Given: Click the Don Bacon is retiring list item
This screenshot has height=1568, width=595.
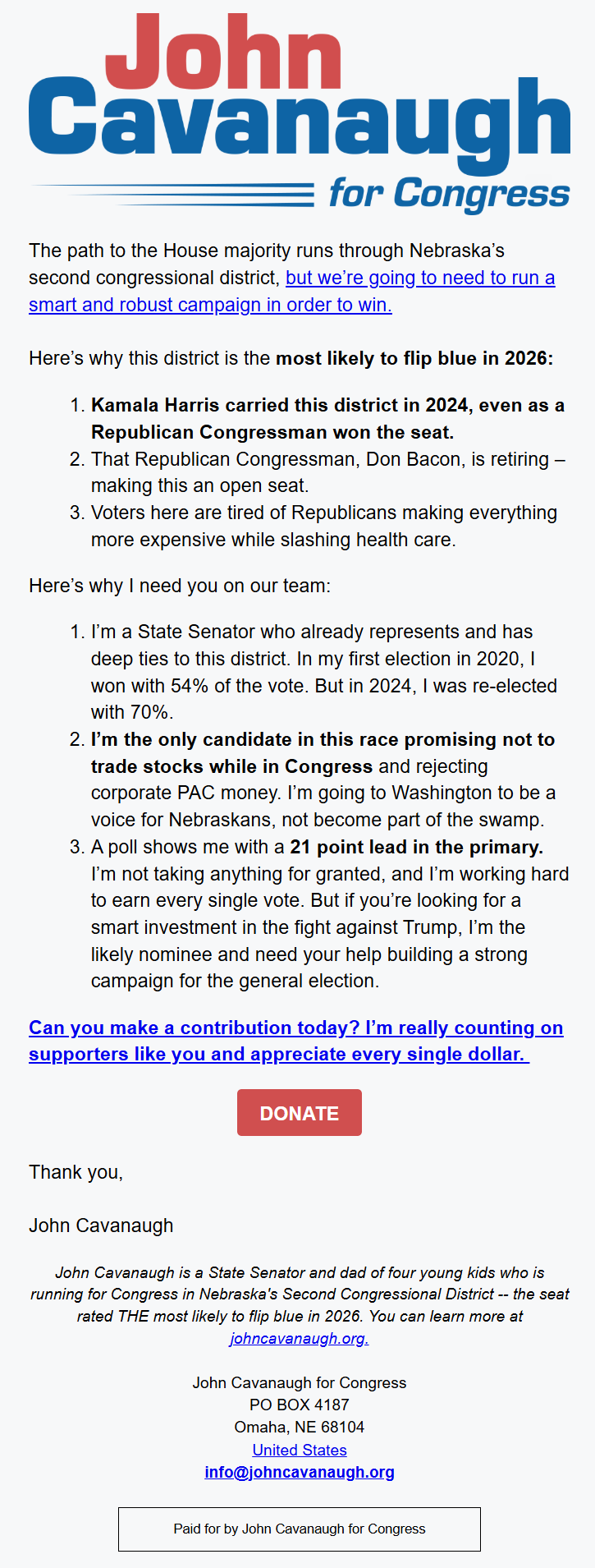Looking at the screenshot, I should pyautogui.click(x=328, y=472).
